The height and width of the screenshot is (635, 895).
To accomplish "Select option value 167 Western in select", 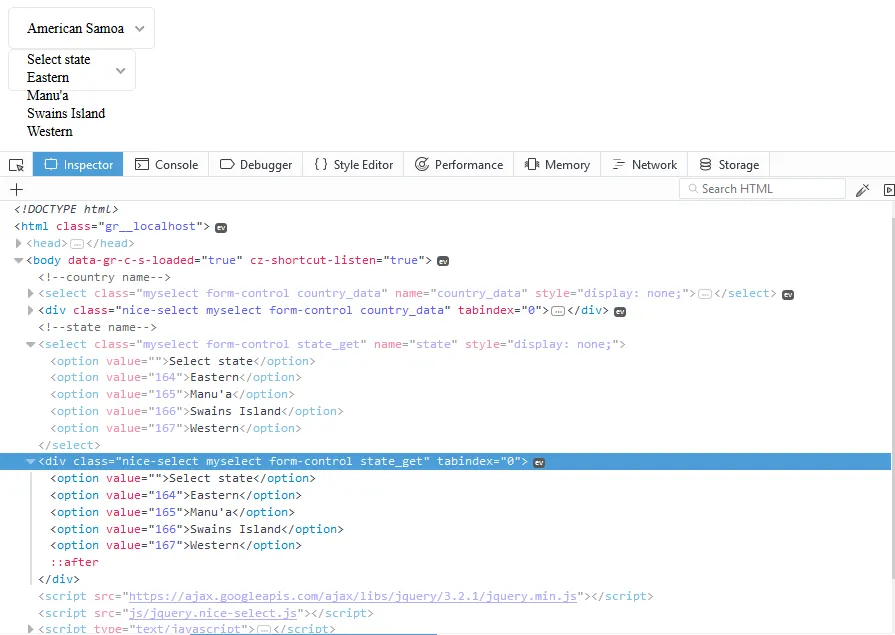I will 176,428.
